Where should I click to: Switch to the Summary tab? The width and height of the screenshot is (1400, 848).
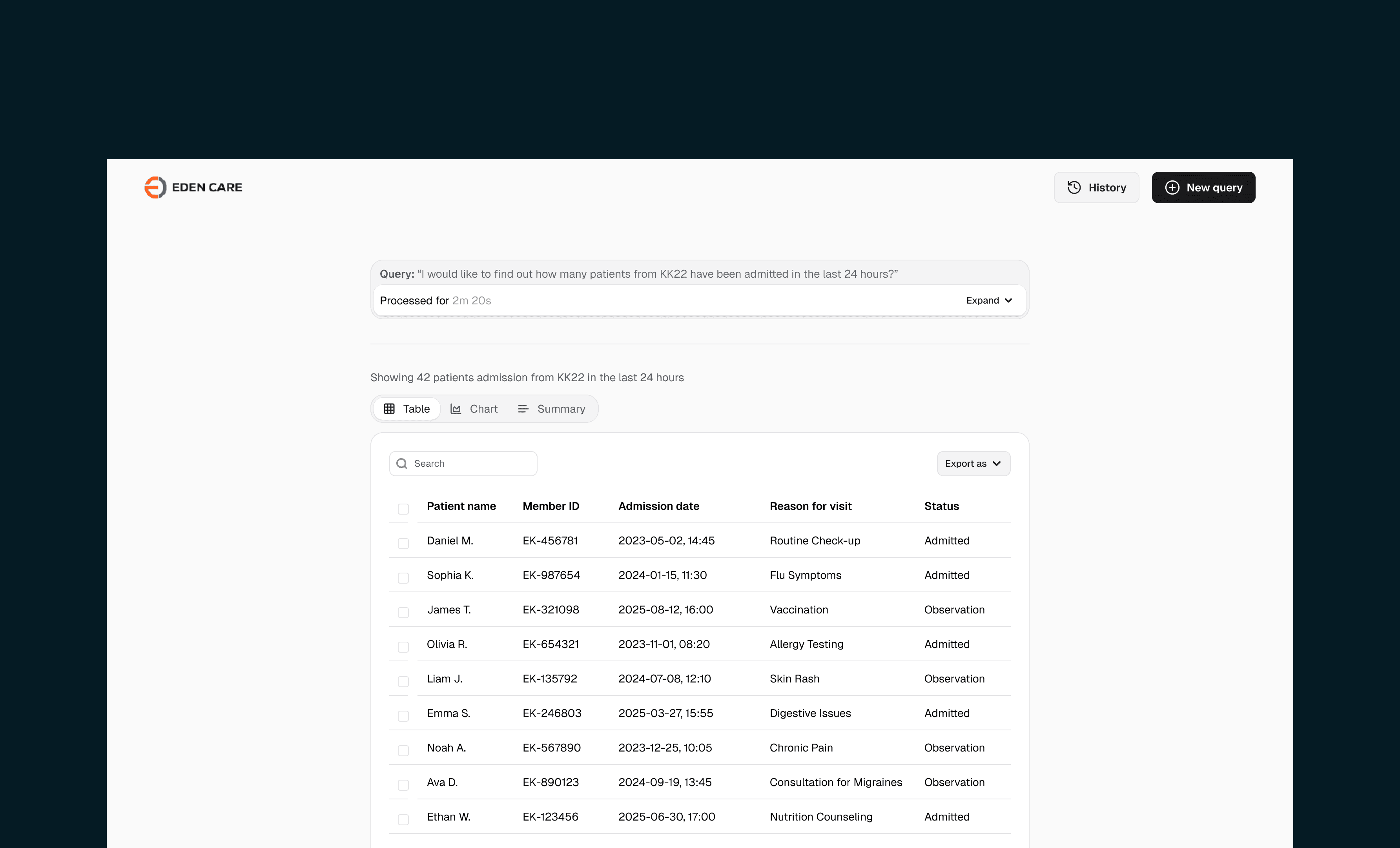pos(551,409)
